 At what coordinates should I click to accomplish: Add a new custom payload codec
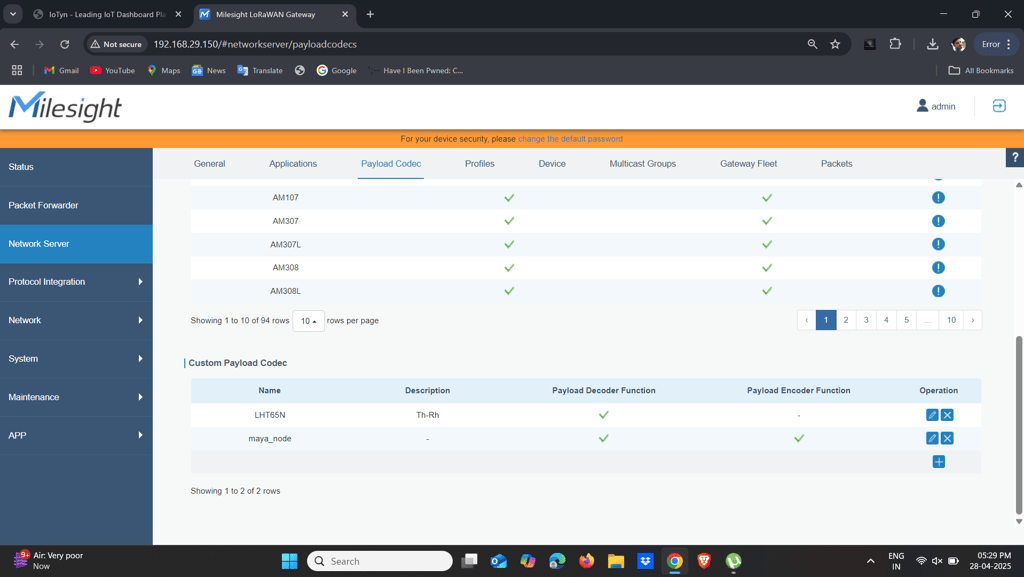[x=938, y=462]
